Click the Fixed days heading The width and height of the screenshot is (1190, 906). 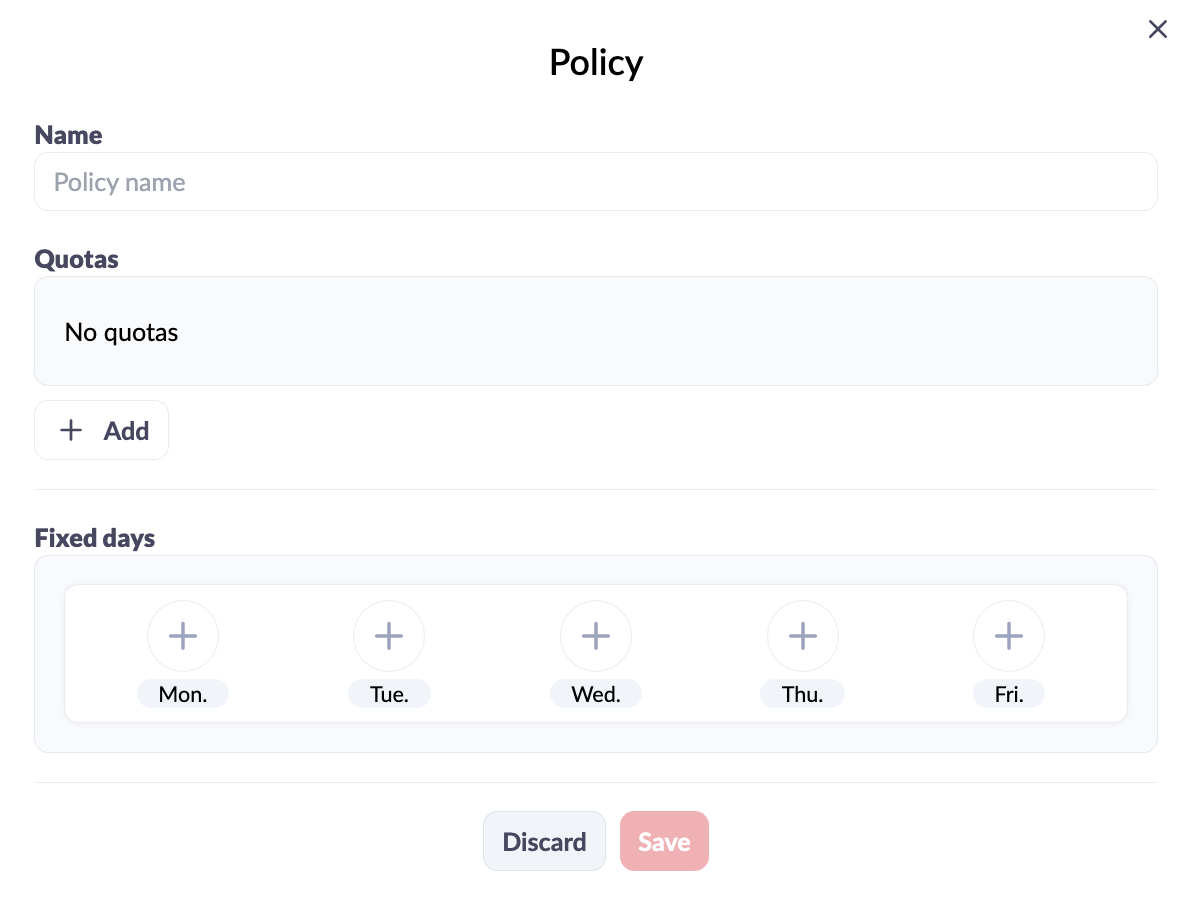tap(95, 538)
